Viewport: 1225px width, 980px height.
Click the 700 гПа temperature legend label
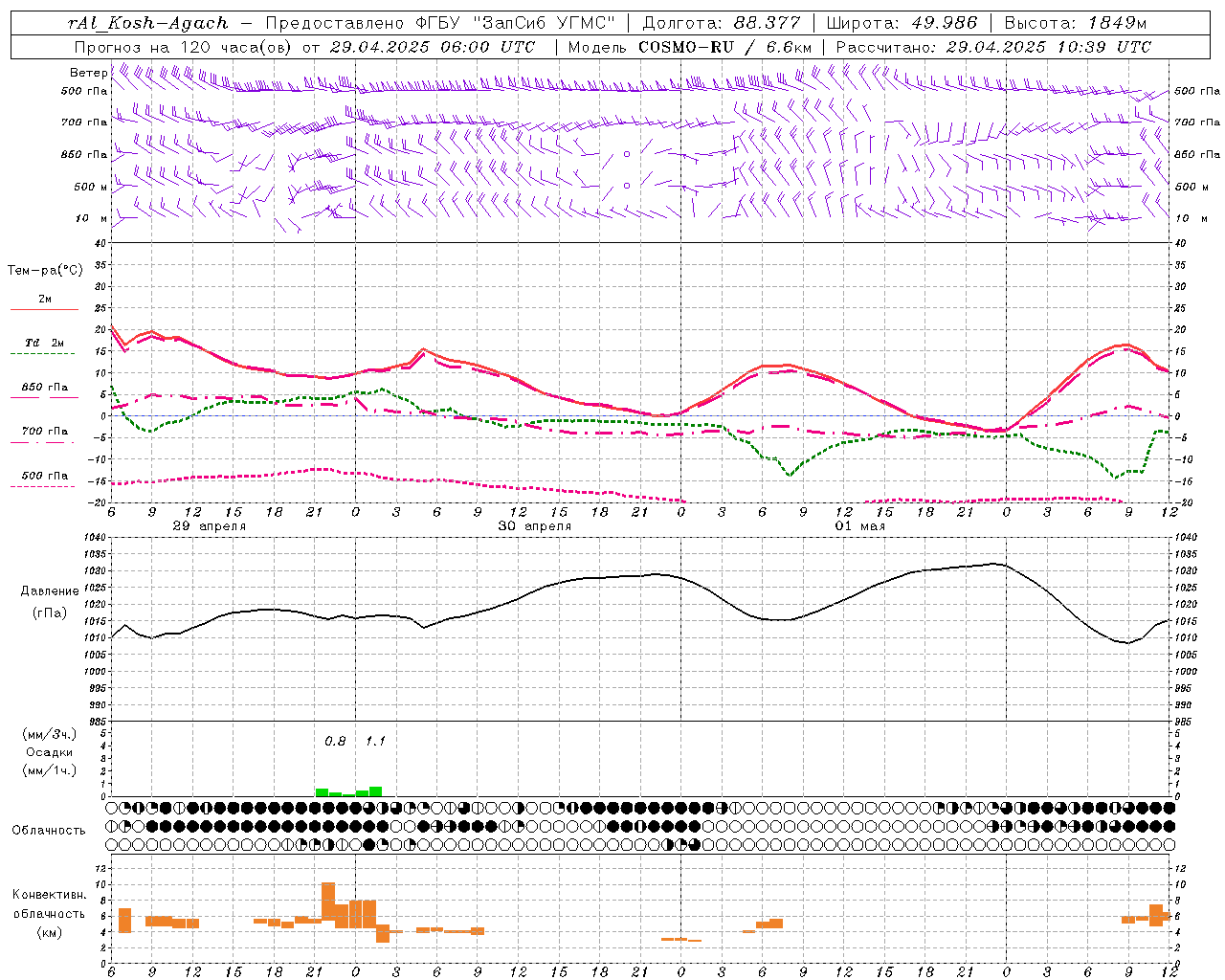[45, 432]
